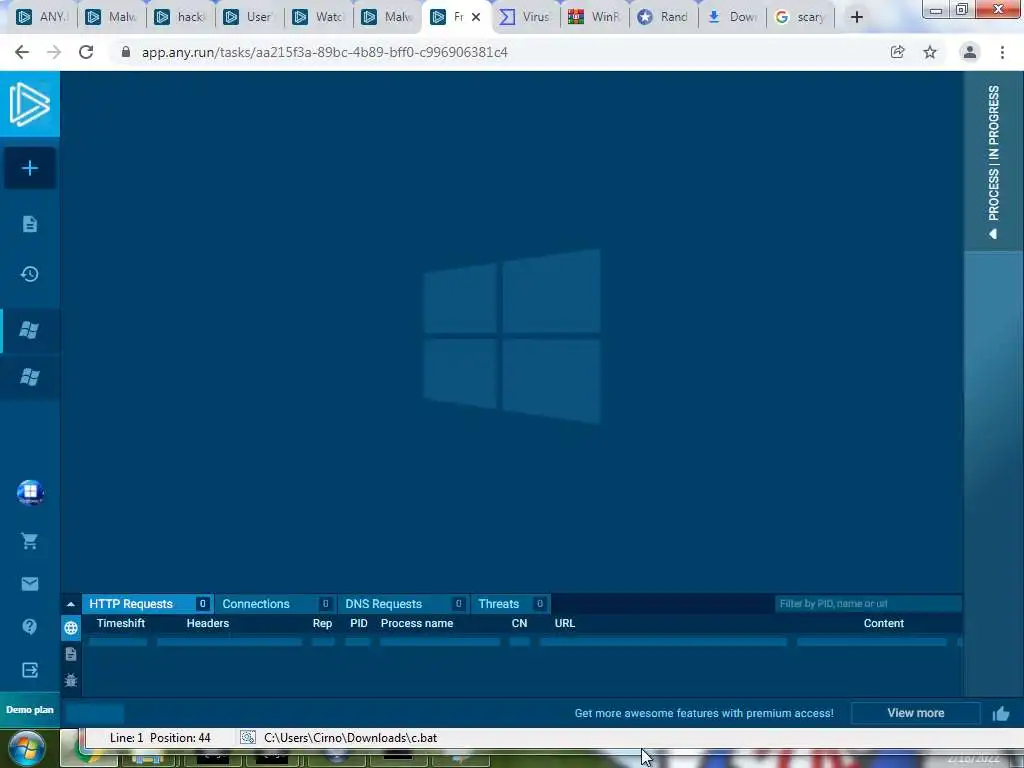Screen dimensions: 1024x768
Task: Click the round globe badge in sidebar
Action: click(30, 492)
